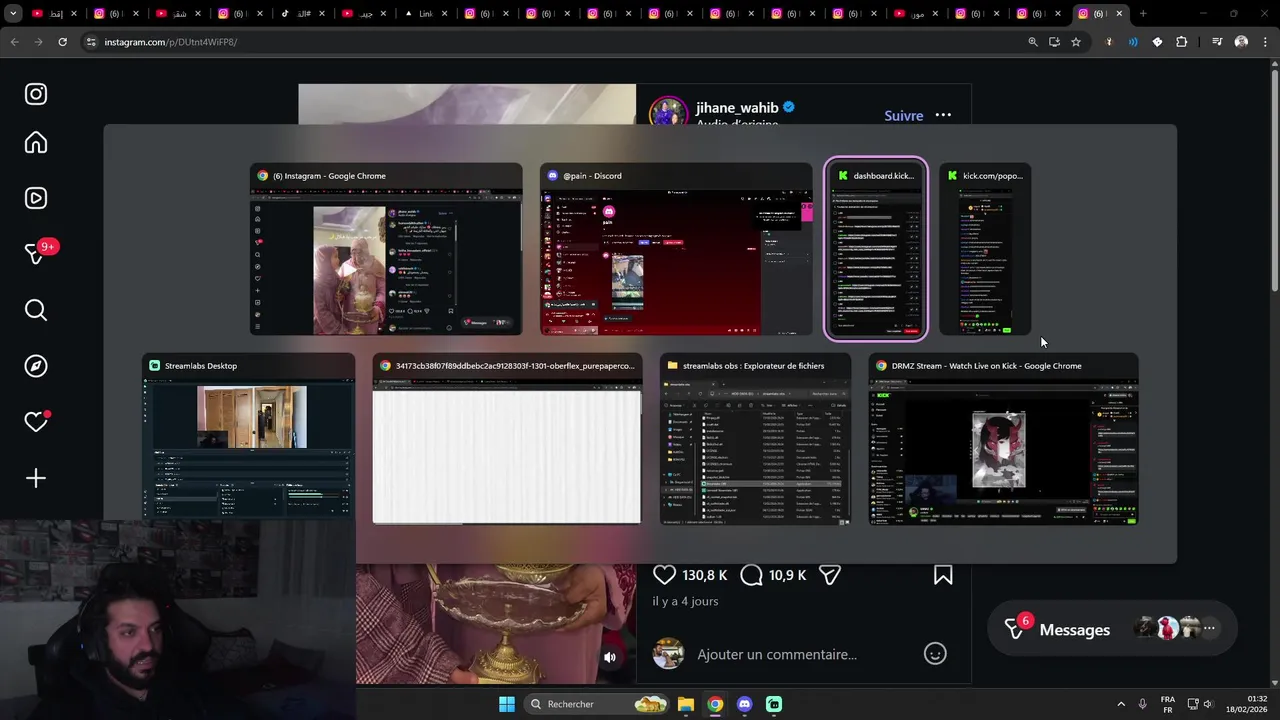The image size is (1280, 720).
Task: Click the tray microphone icon
Action: (x=1143, y=704)
